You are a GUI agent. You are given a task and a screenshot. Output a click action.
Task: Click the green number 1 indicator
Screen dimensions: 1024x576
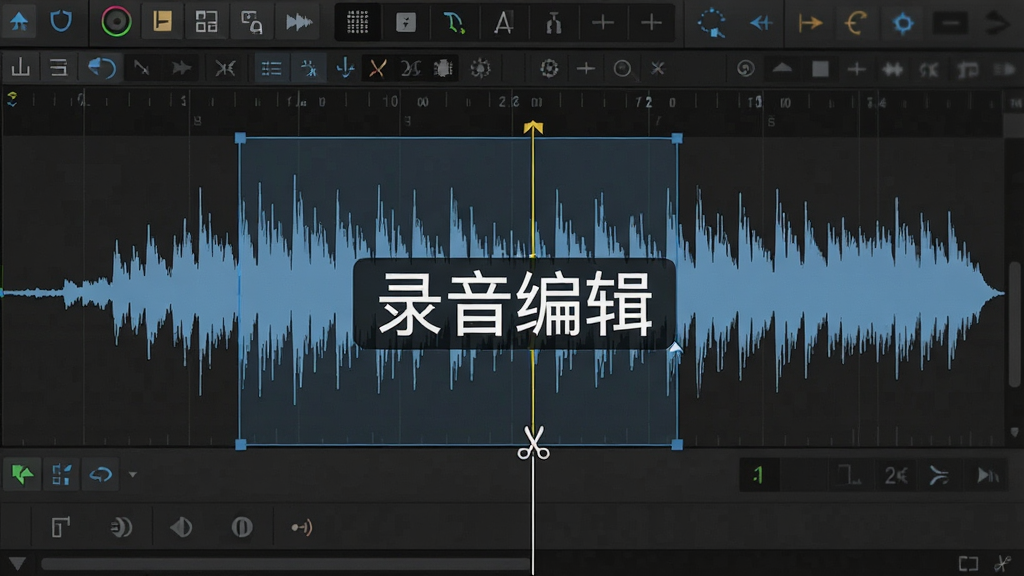[759, 475]
